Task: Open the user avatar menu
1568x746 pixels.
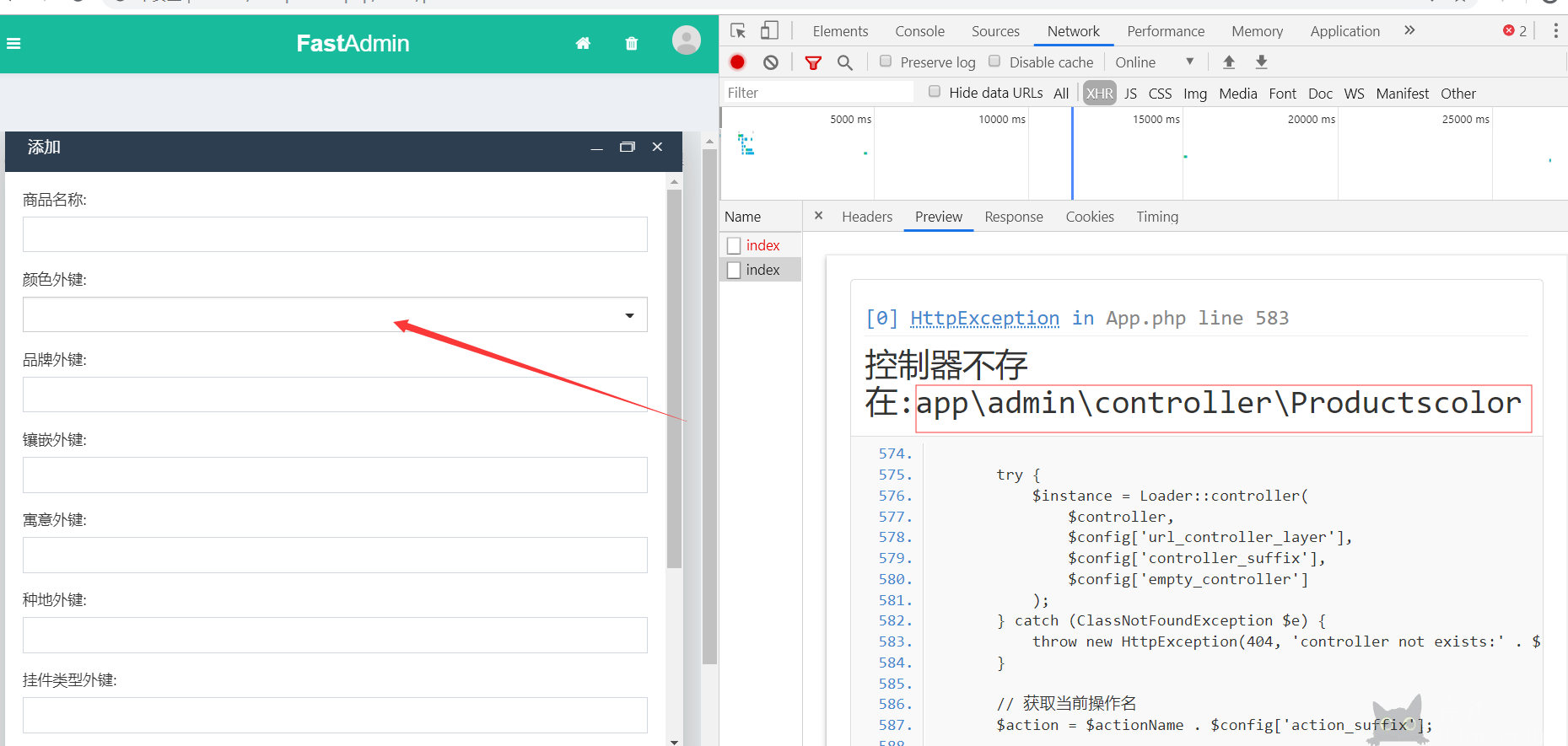Action: click(686, 40)
